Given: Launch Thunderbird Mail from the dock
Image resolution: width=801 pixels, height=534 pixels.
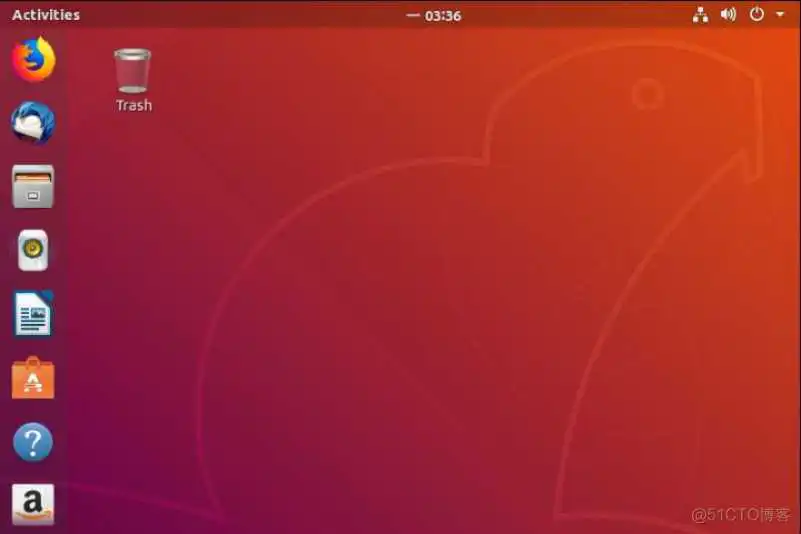Looking at the screenshot, I should (x=33, y=123).
